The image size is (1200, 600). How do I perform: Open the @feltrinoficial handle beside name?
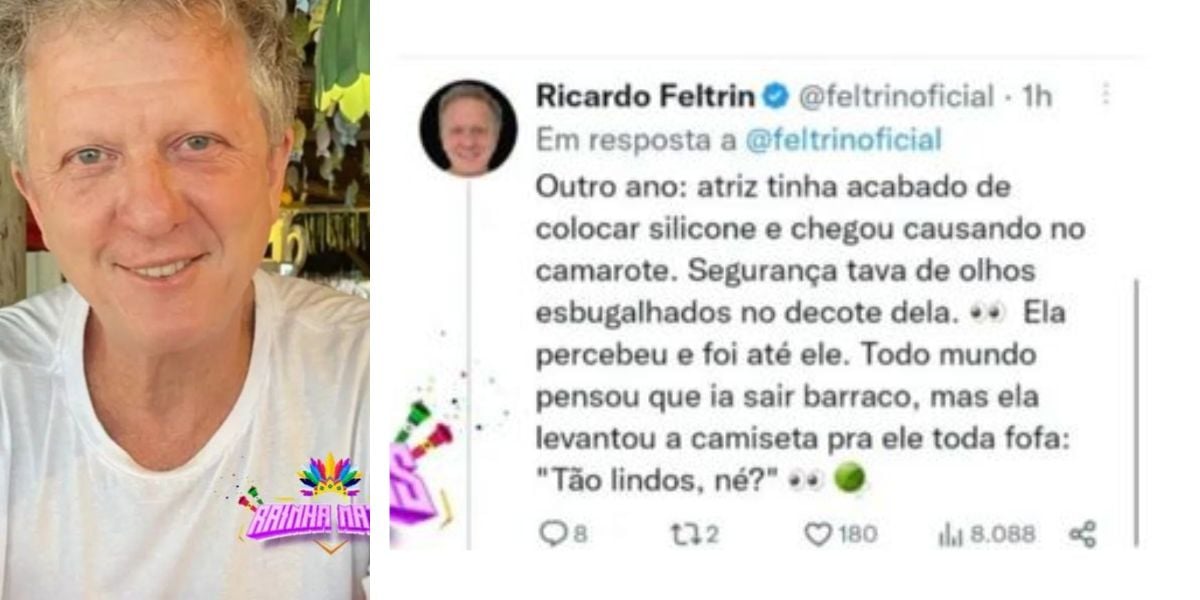894,97
